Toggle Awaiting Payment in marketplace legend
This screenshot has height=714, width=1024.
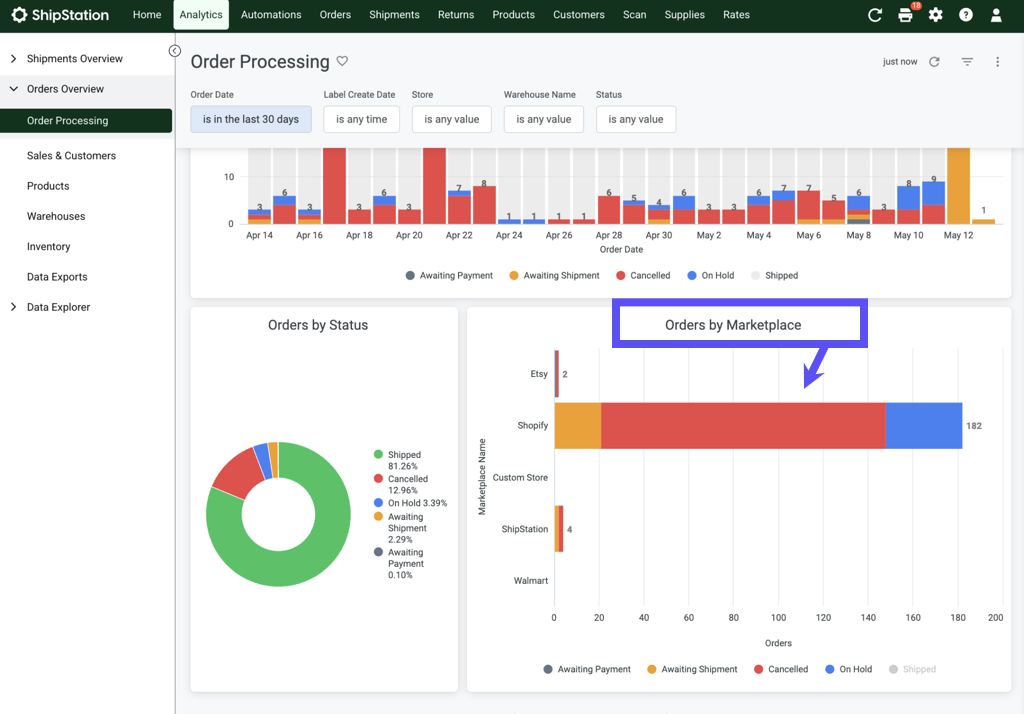click(x=587, y=670)
